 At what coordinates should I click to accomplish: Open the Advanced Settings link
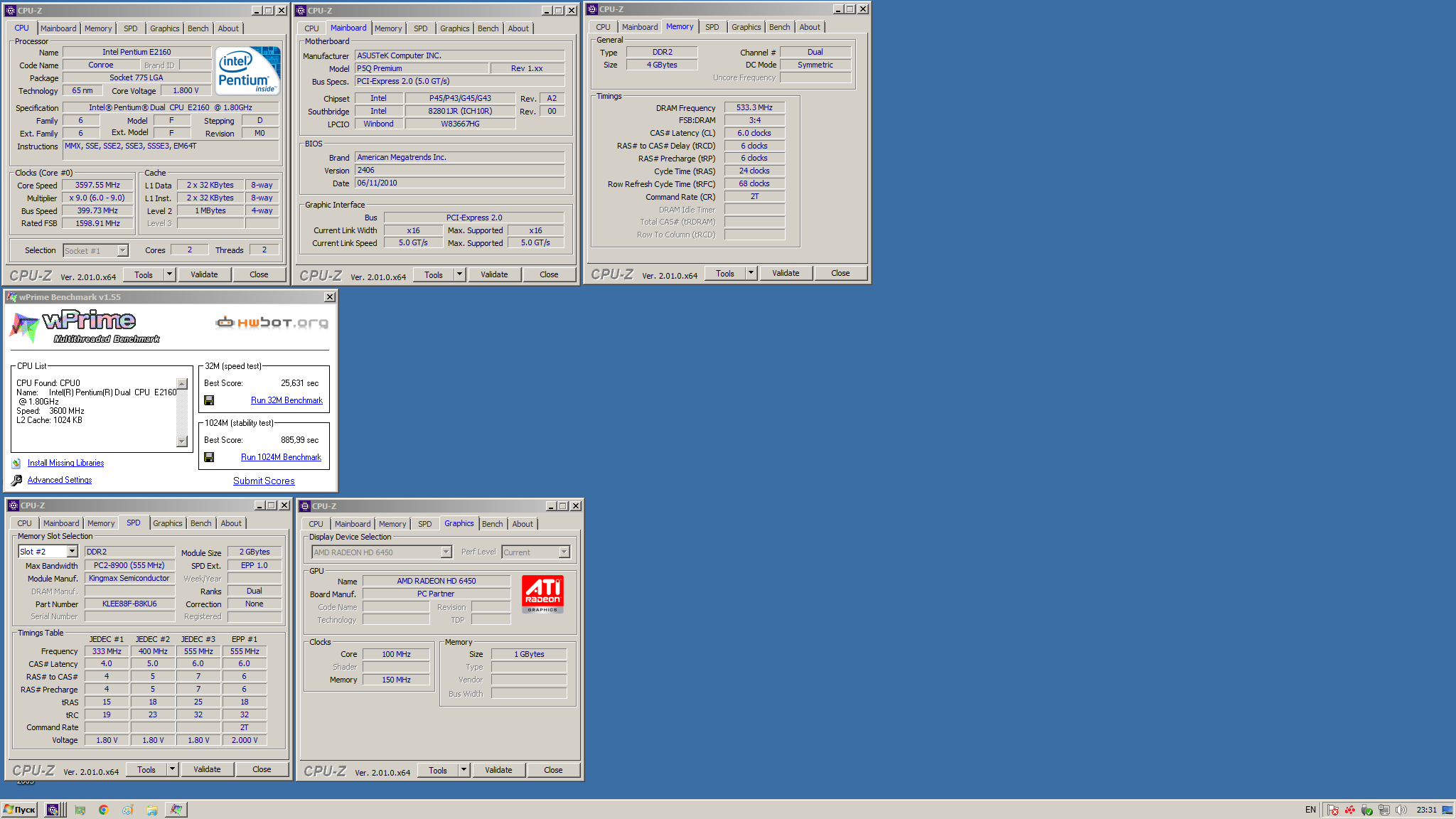click(60, 480)
